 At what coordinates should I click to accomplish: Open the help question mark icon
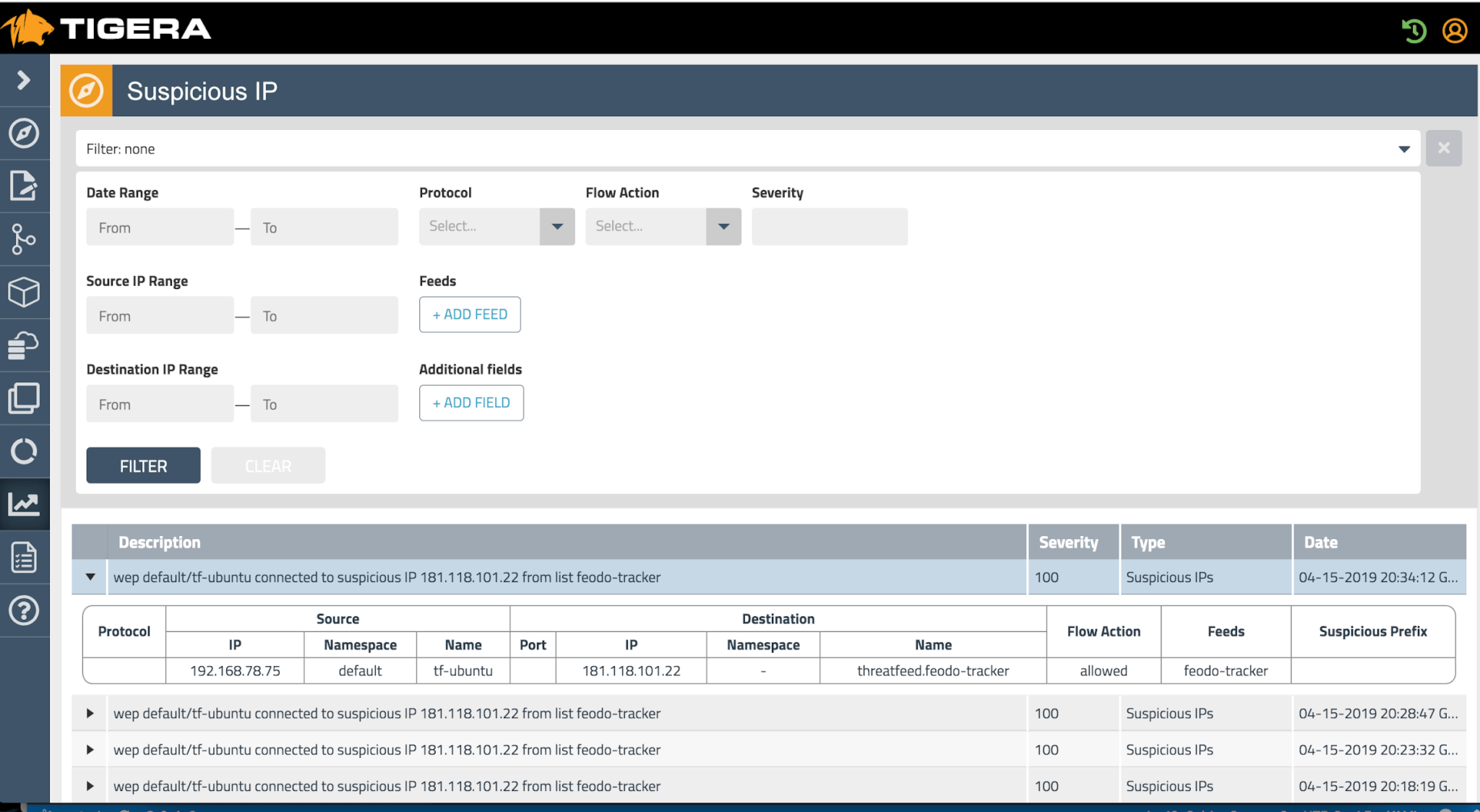pyautogui.click(x=24, y=610)
